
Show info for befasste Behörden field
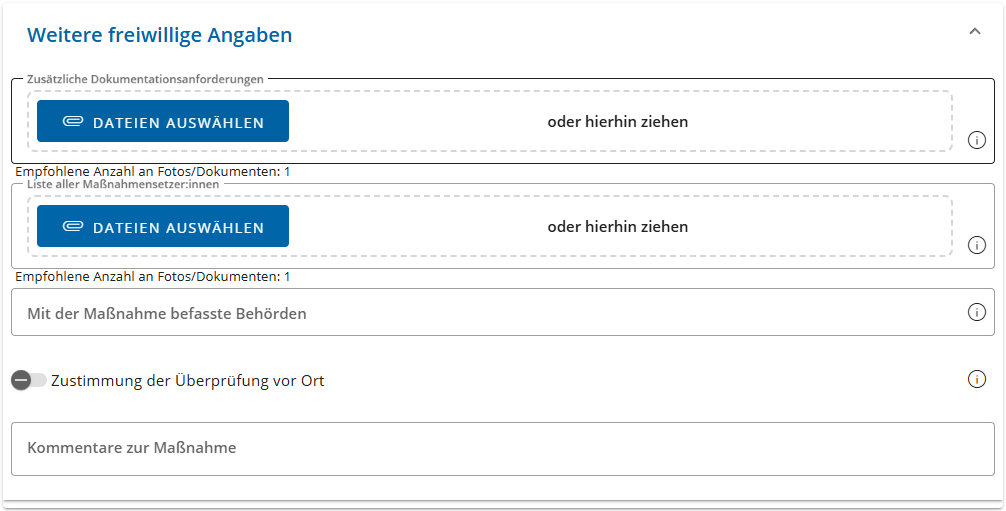coord(976,312)
